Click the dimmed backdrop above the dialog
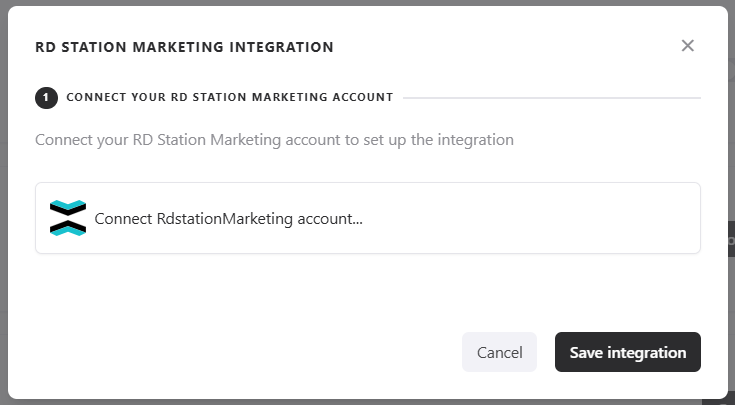This screenshot has width=735, height=405. pos(367,2)
